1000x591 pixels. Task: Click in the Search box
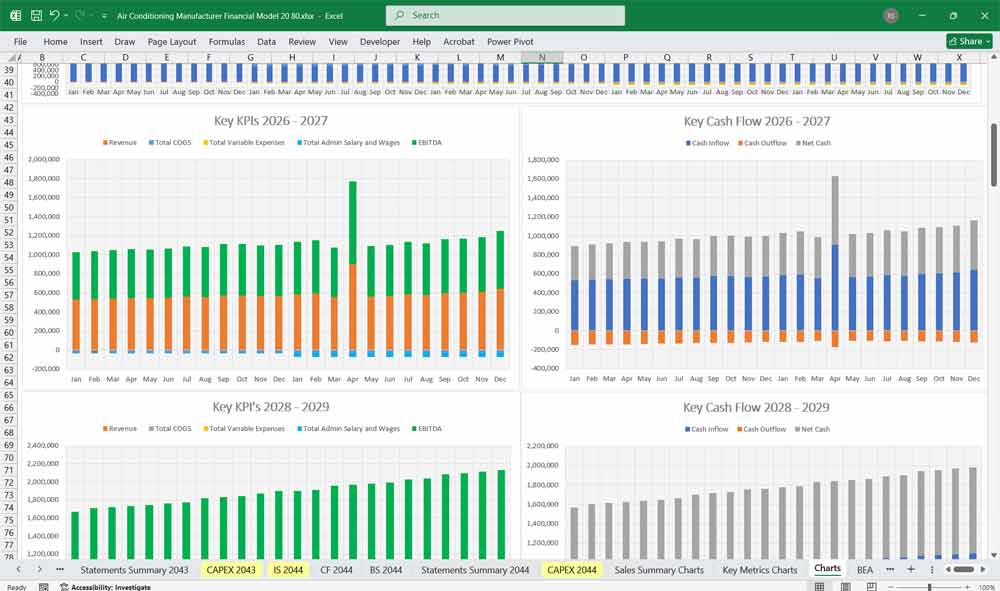coord(505,15)
